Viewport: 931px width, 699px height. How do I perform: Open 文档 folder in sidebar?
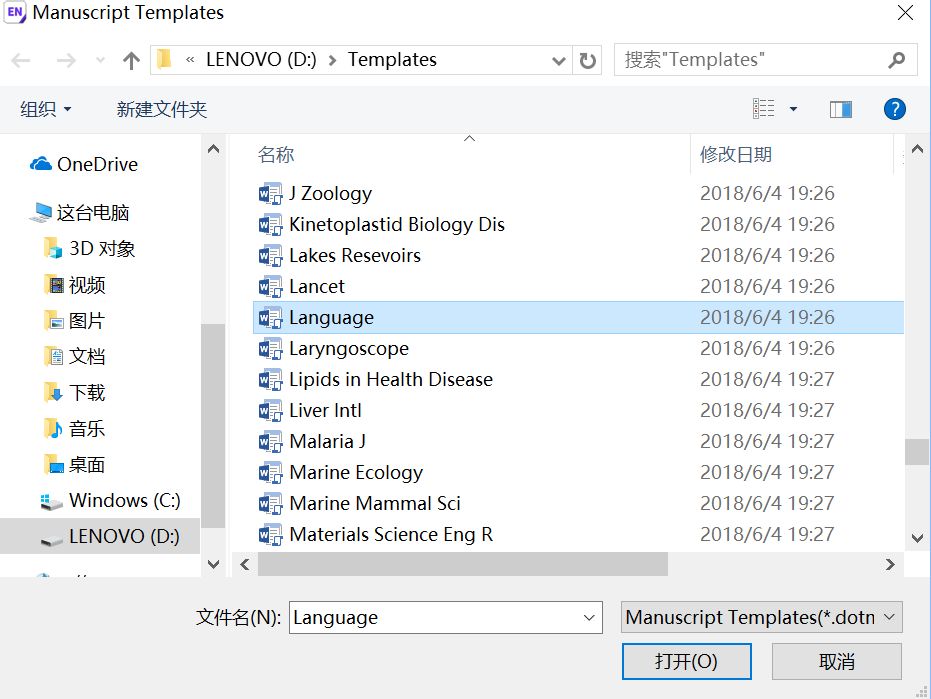[x=75, y=356]
